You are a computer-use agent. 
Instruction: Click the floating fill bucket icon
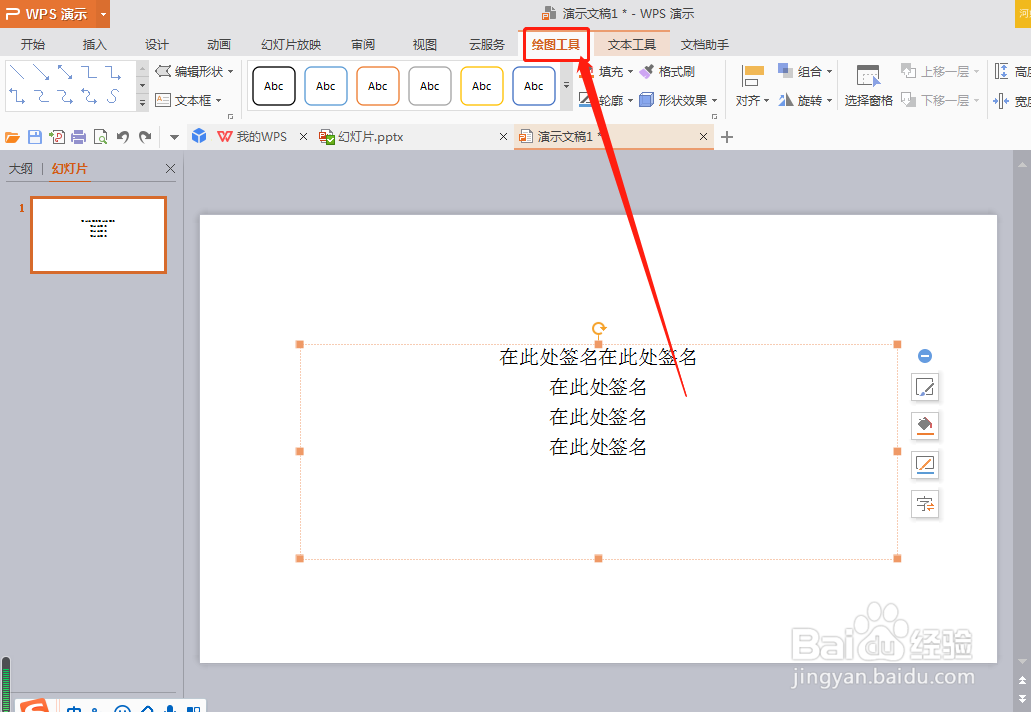click(924, 426)
